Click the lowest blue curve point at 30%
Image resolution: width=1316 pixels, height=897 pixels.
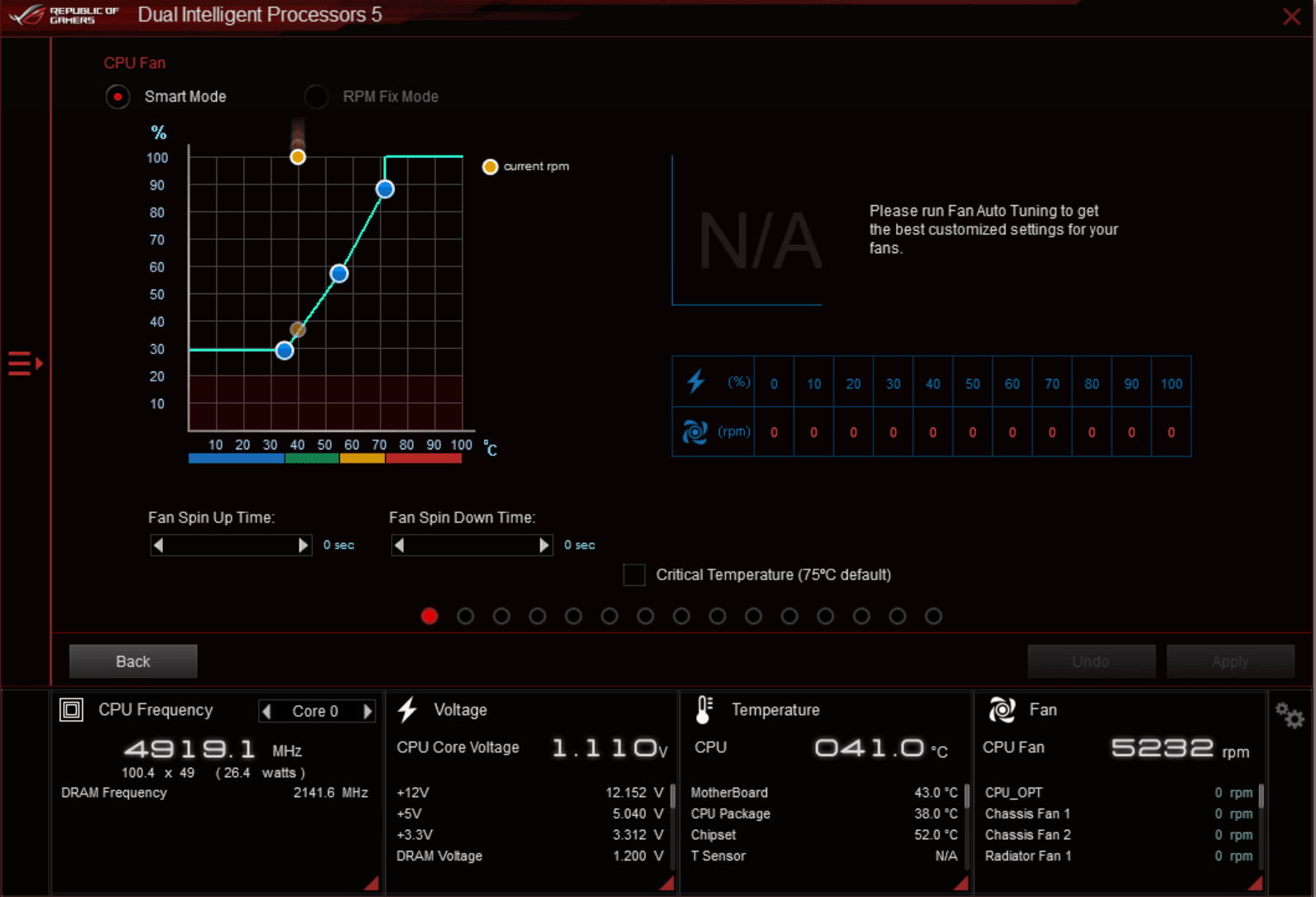285,351
